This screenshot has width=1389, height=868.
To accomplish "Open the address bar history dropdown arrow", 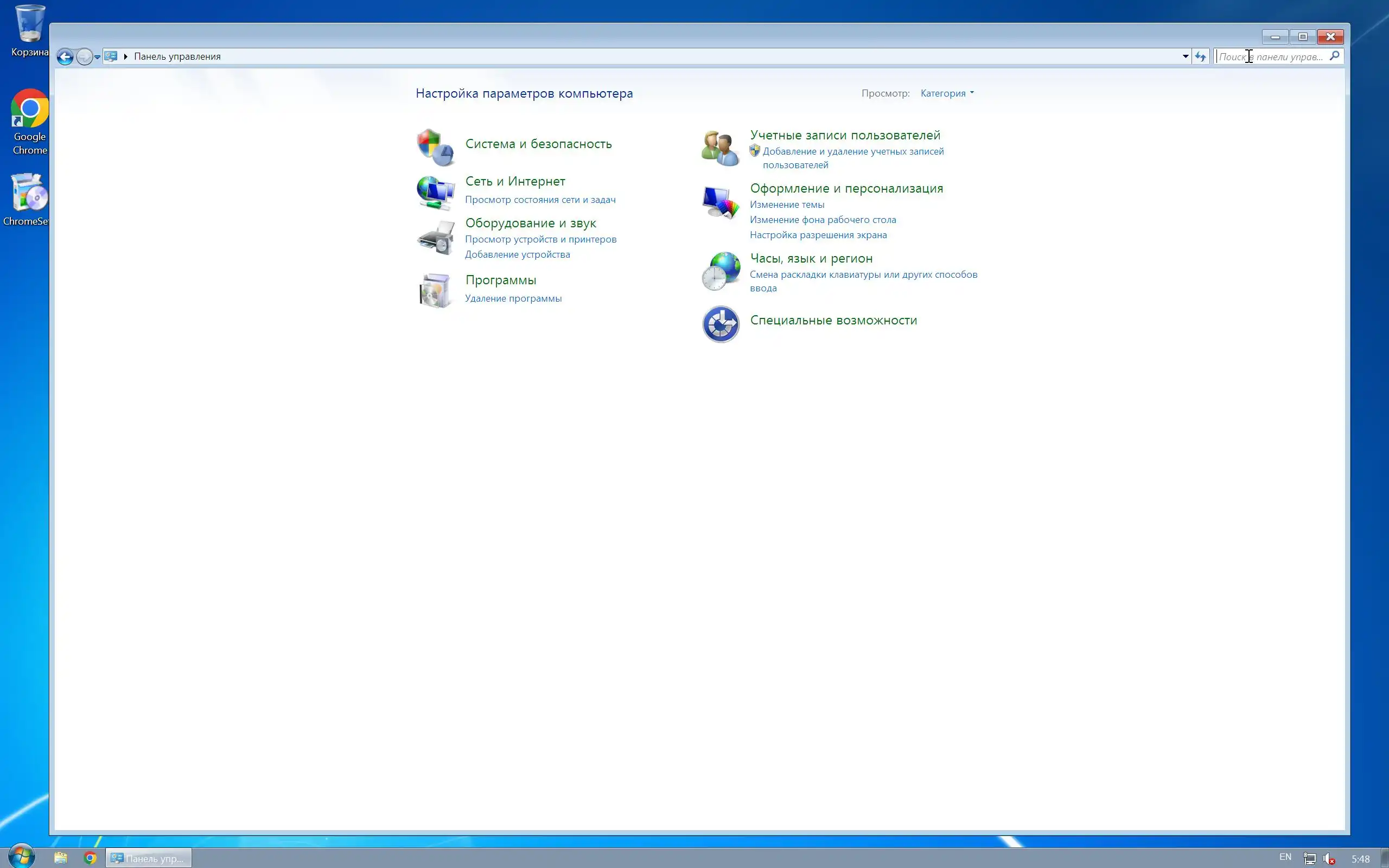I will [x=1185, y=56].
